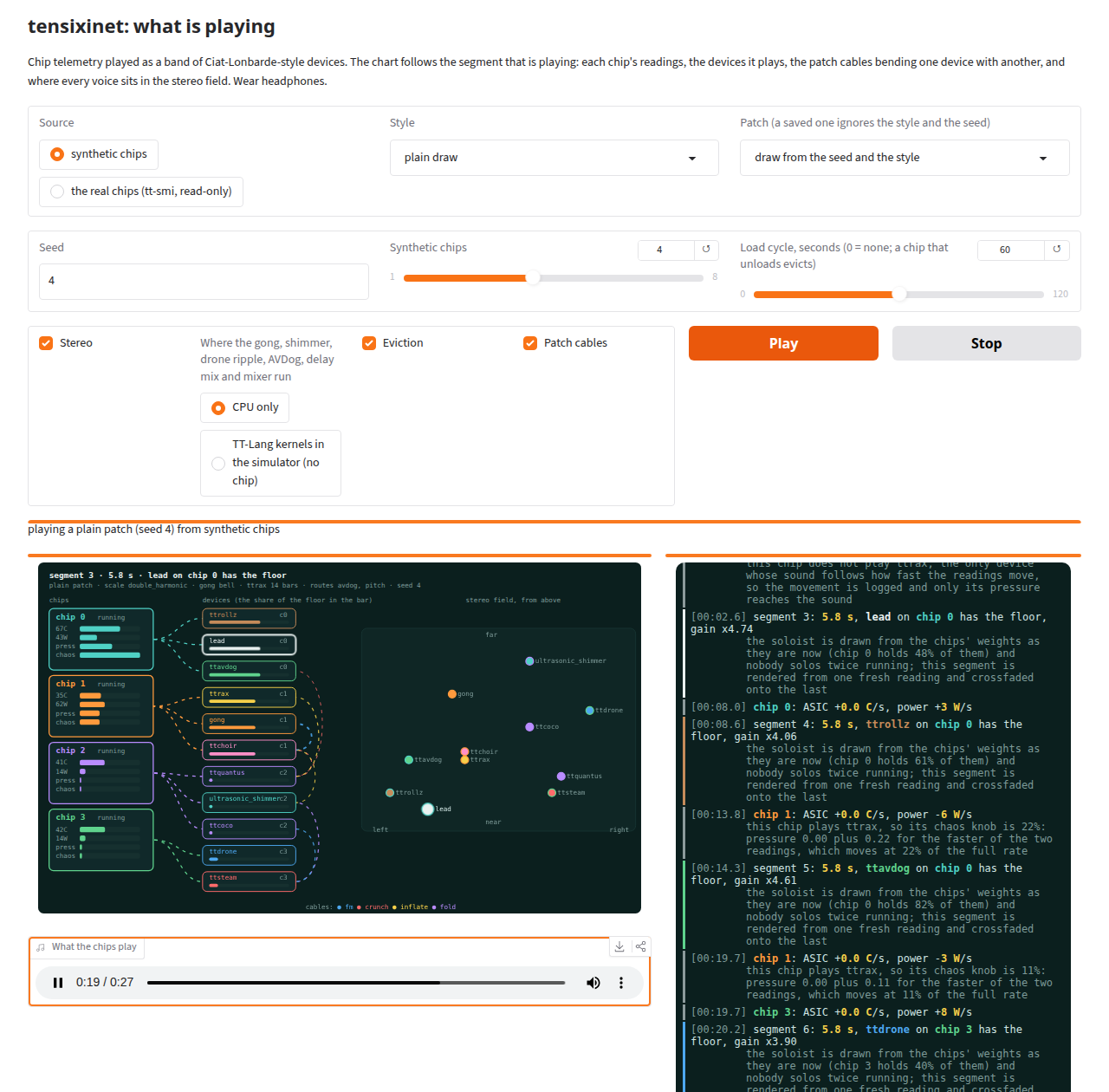Click the 'chip 3' card in the chart
Viewport: 1109px width, 1092px height.
pyautogui.click(x=101, y=840)
